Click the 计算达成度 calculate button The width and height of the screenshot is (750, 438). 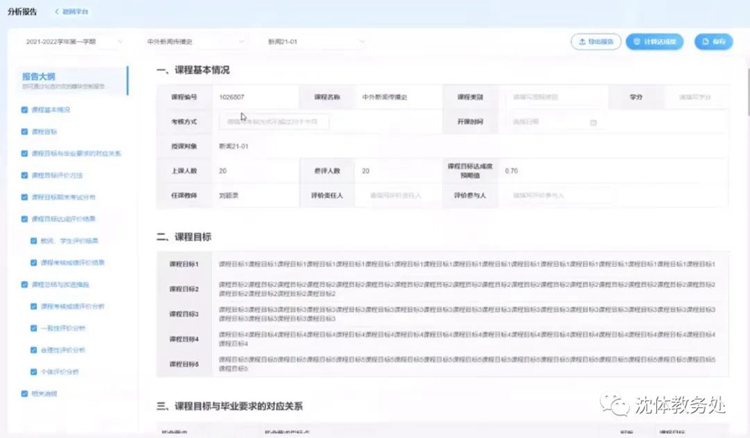point(654,42)
